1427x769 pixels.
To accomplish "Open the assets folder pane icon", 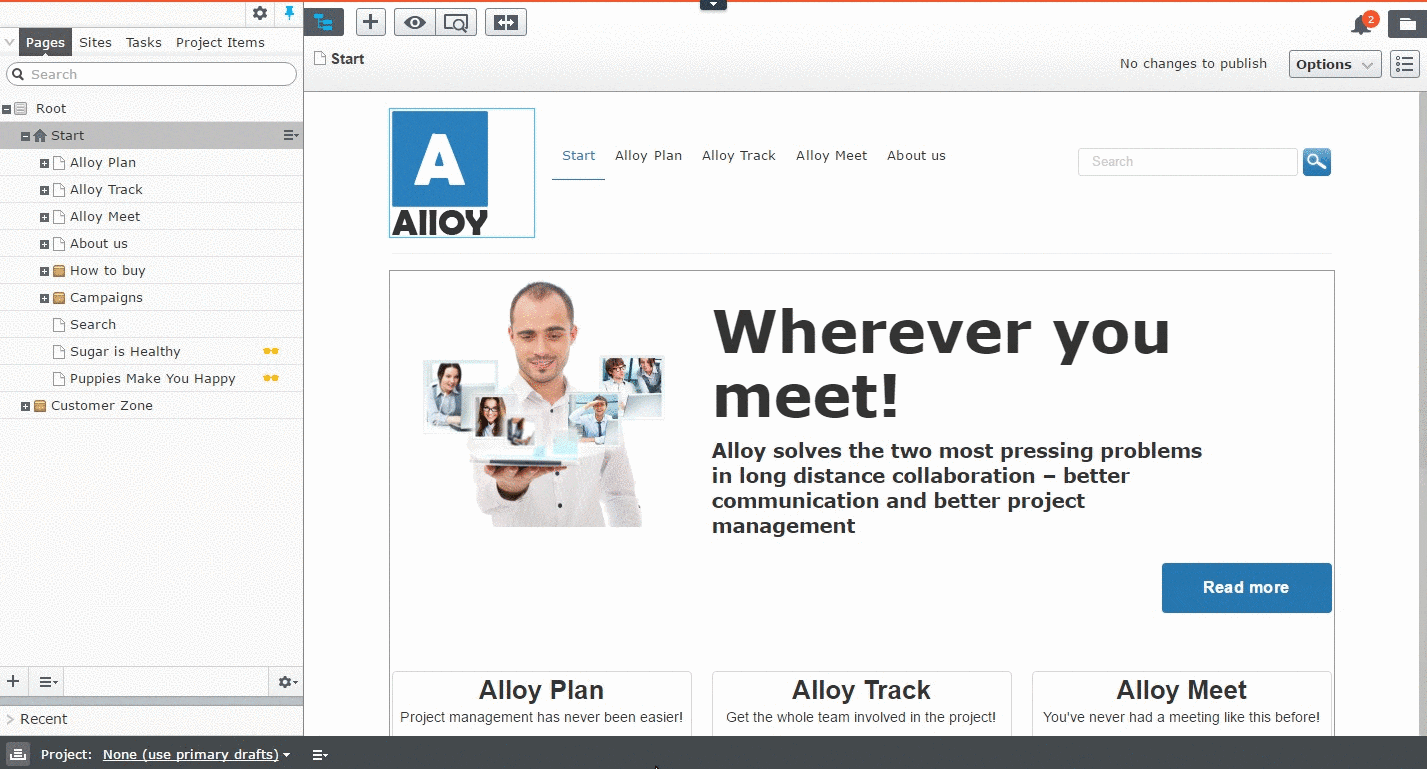I will [x=1407, y=25].
